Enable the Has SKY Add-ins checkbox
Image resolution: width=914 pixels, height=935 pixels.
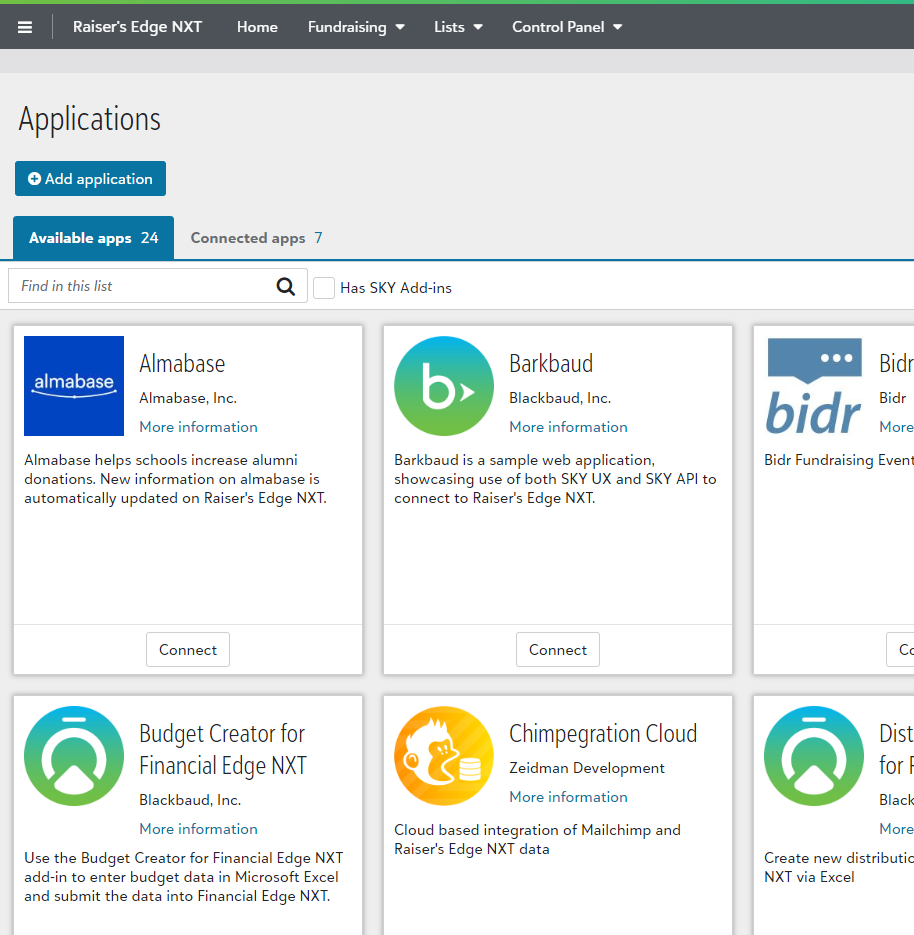pyautogui.click(x=324, y=287)
